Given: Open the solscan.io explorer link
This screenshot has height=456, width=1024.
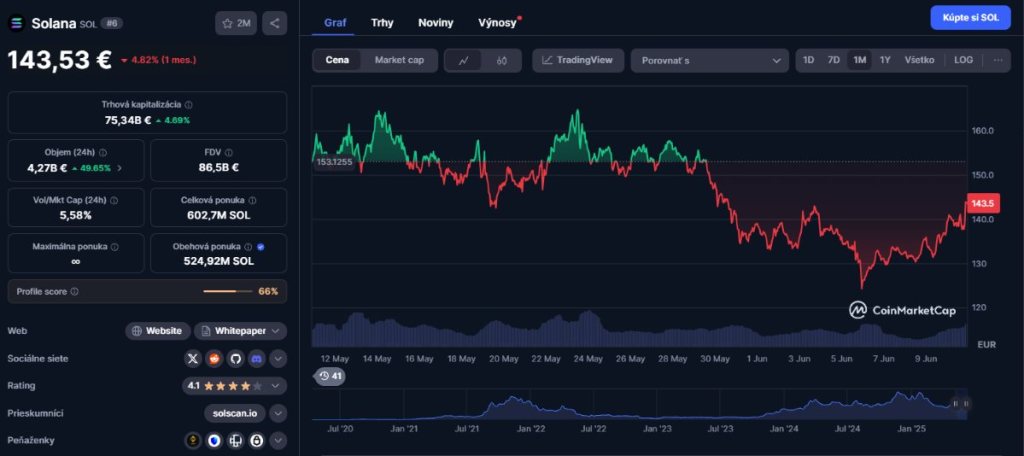Looking at the screenshot, I should (x=235, y=413).
